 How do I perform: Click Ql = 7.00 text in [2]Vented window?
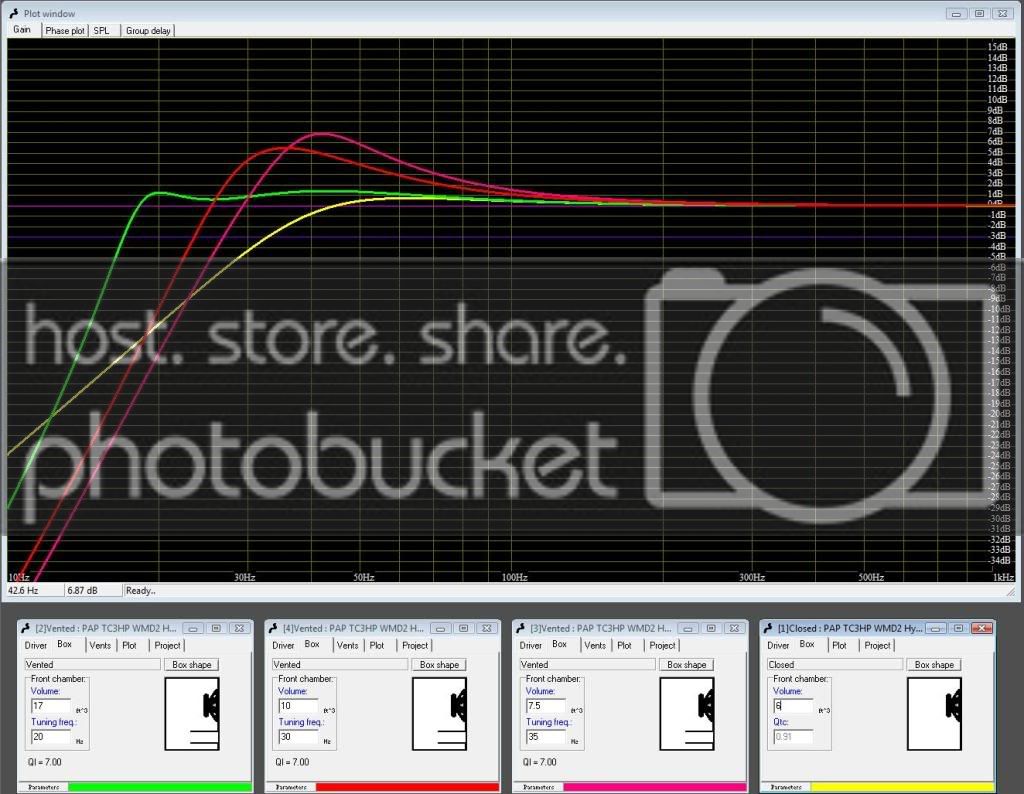coord(44,762)
